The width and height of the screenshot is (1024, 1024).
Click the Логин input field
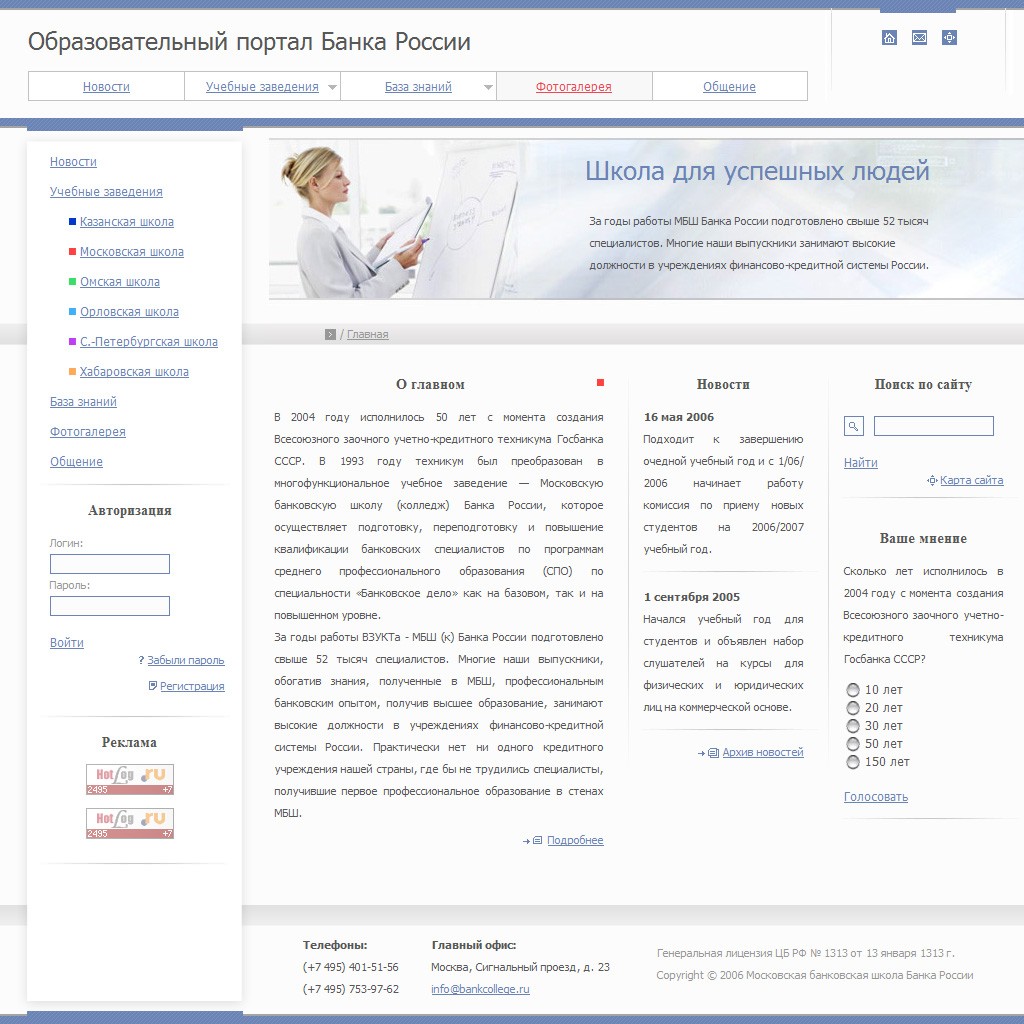coord(110,564)
